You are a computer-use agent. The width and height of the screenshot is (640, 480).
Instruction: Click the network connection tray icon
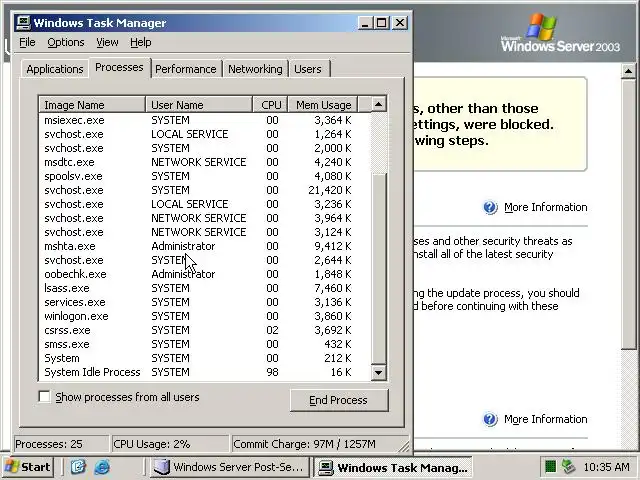pyautogui.click(x=568, y=466)
